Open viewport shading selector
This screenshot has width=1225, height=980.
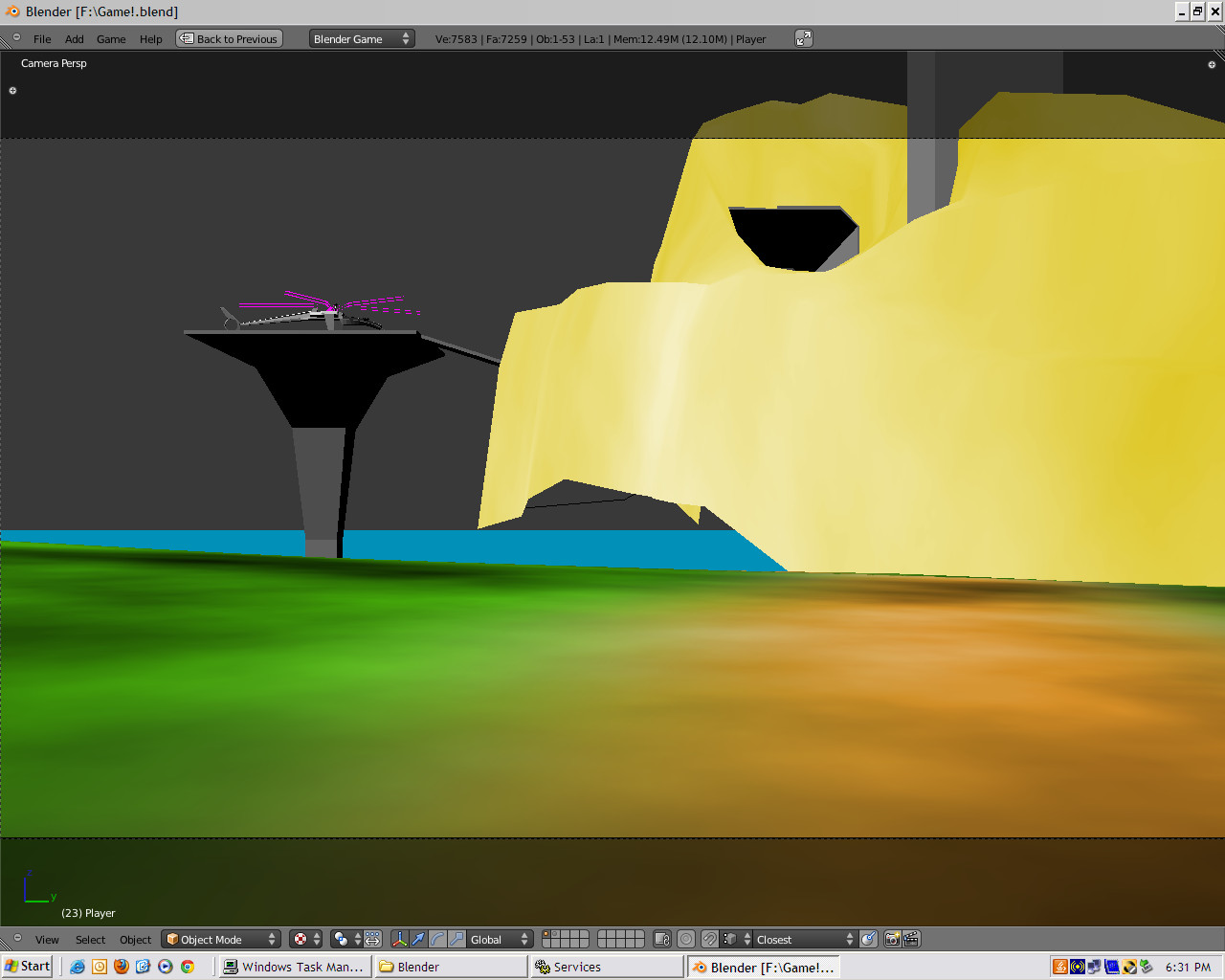click(x=307, y=940)
